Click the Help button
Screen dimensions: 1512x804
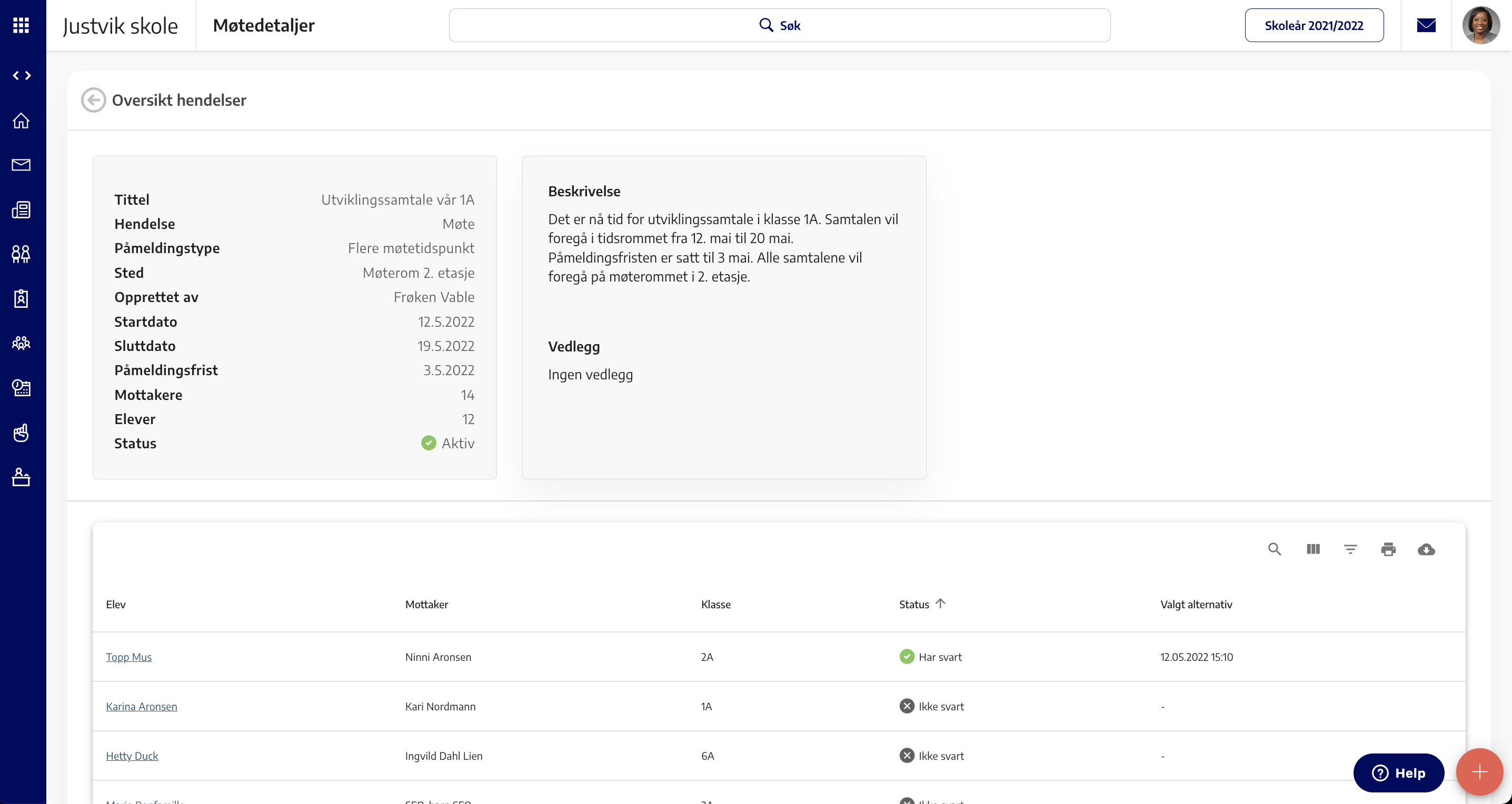point(1399,773)
